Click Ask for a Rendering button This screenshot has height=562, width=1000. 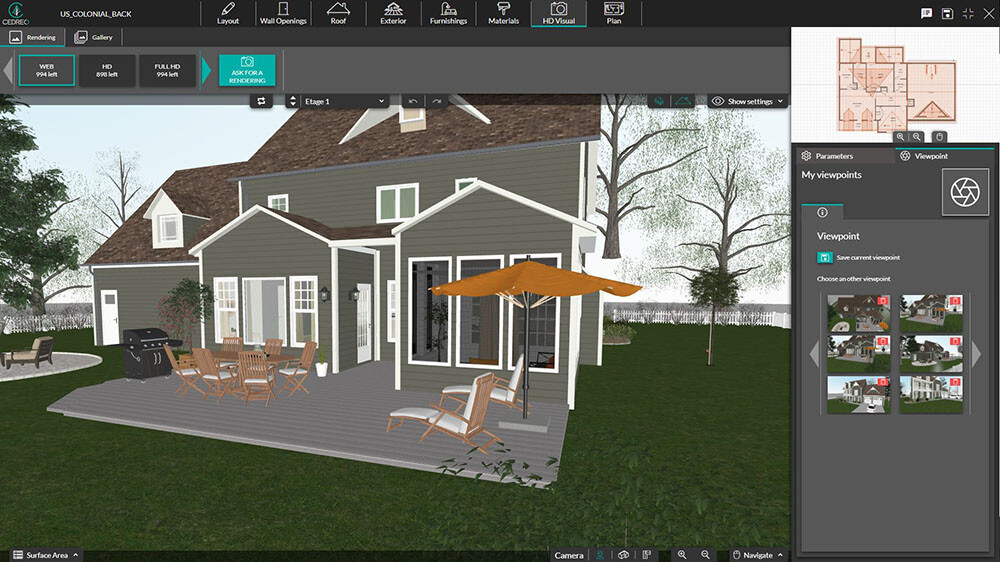click(246, 70)
